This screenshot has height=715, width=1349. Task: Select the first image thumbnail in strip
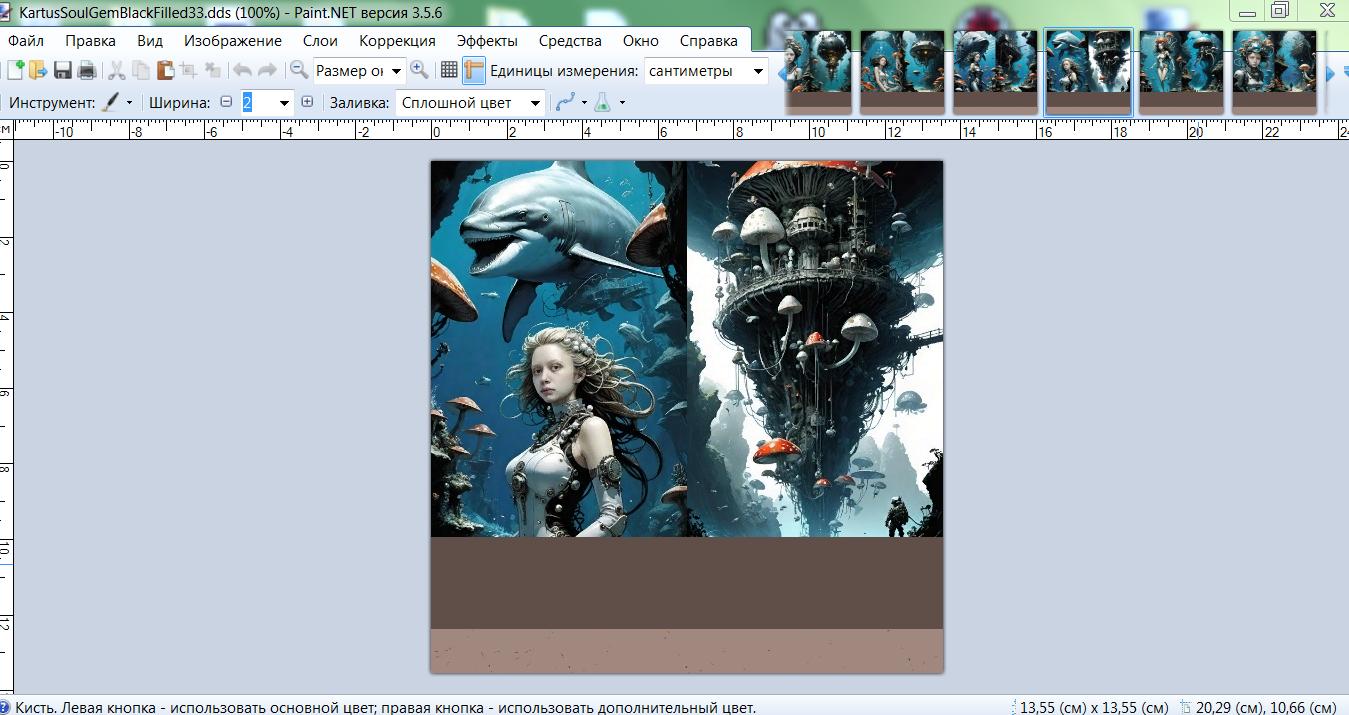(818, 69)
